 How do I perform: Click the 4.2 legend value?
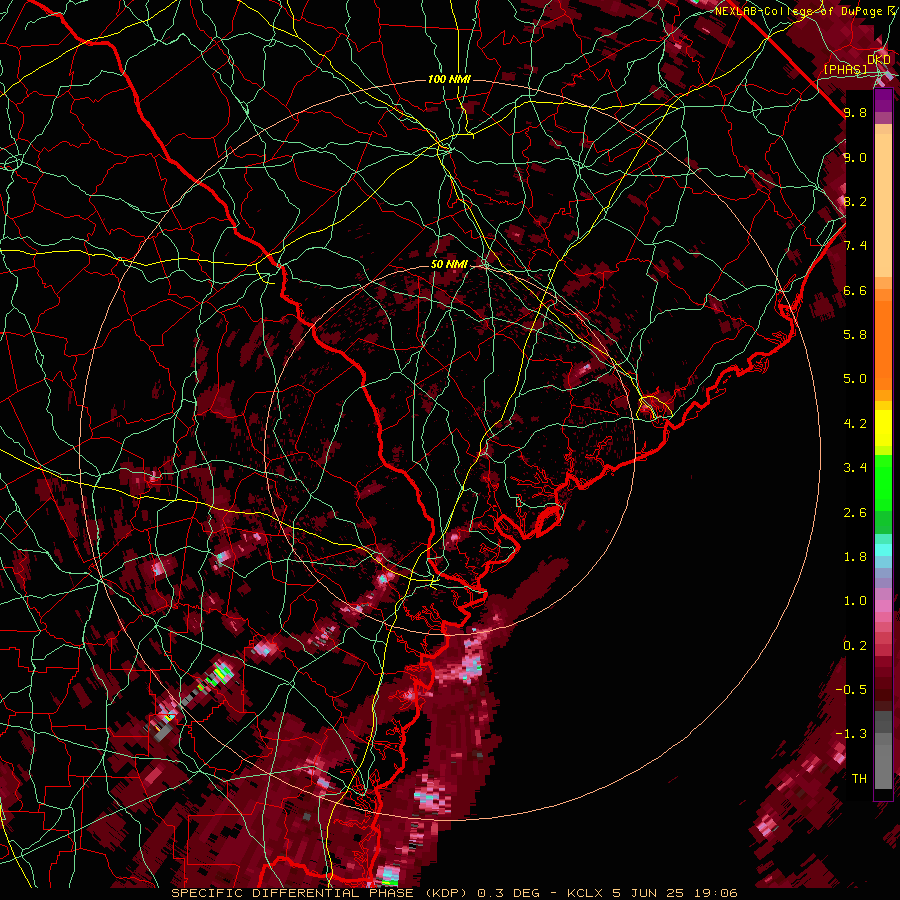click(855, 424)
